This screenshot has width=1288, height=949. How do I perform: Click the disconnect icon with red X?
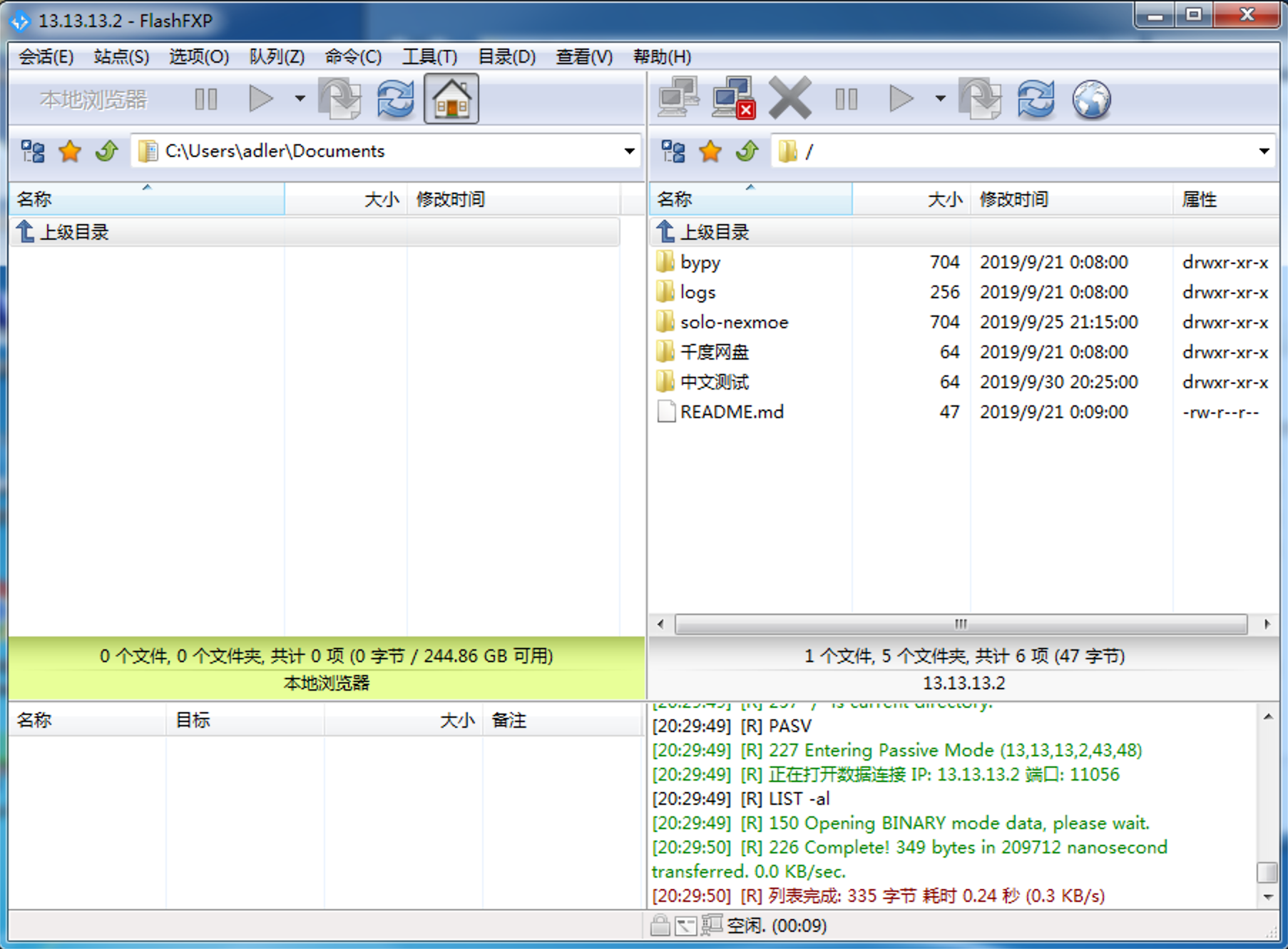click(x=734, y=98)
